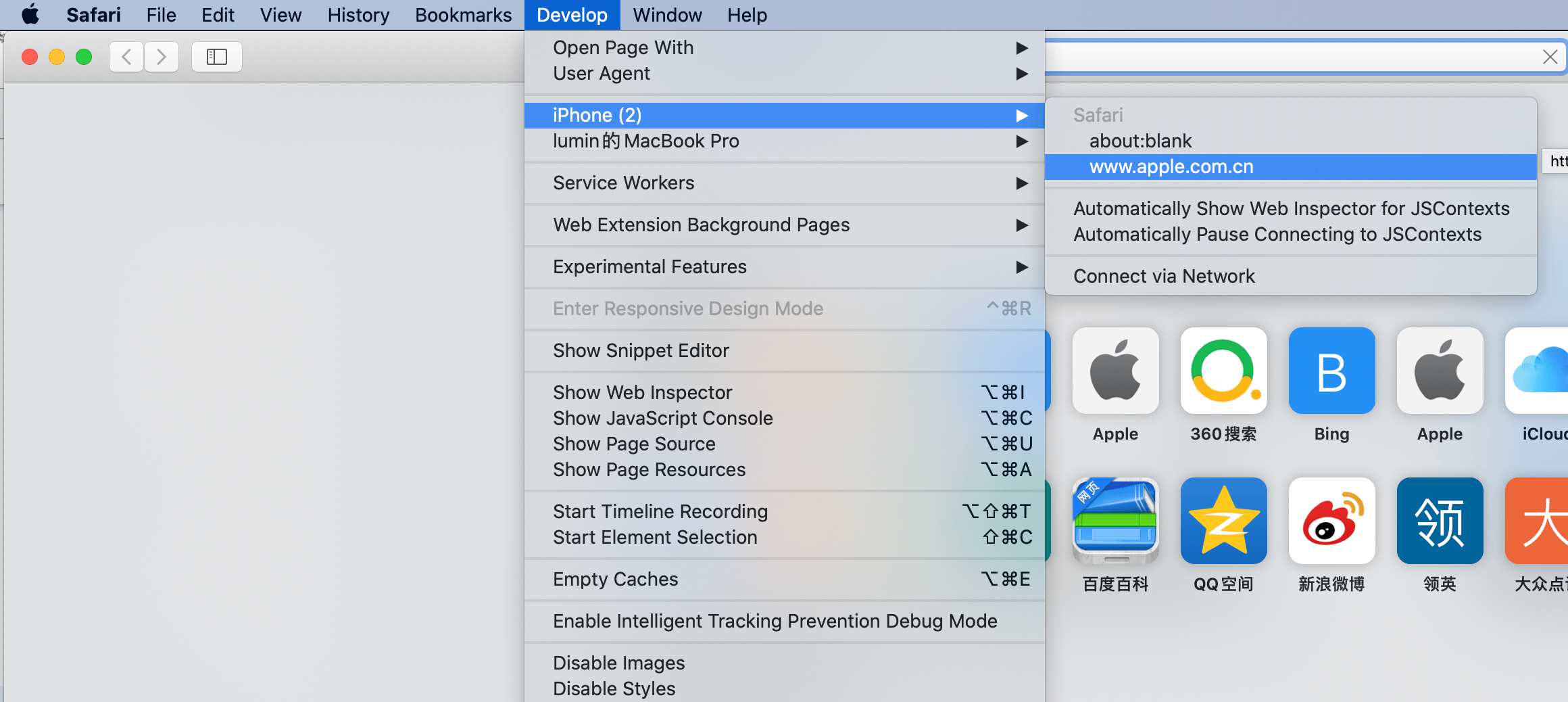Image resolution: width=1568 pixels, height=702 pixels.
Task: Open the QQ空间 favorite icon
Action: pyautogui.click(x=1223, y=521)
